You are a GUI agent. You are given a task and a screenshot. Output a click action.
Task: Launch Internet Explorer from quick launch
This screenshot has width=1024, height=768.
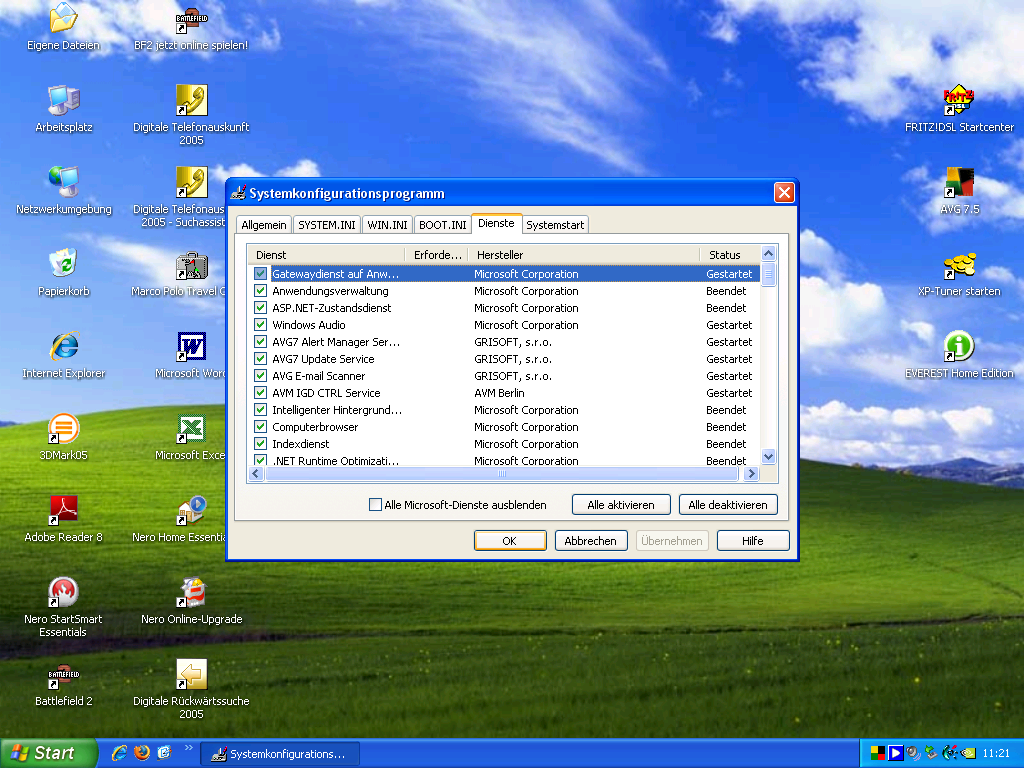120,753
